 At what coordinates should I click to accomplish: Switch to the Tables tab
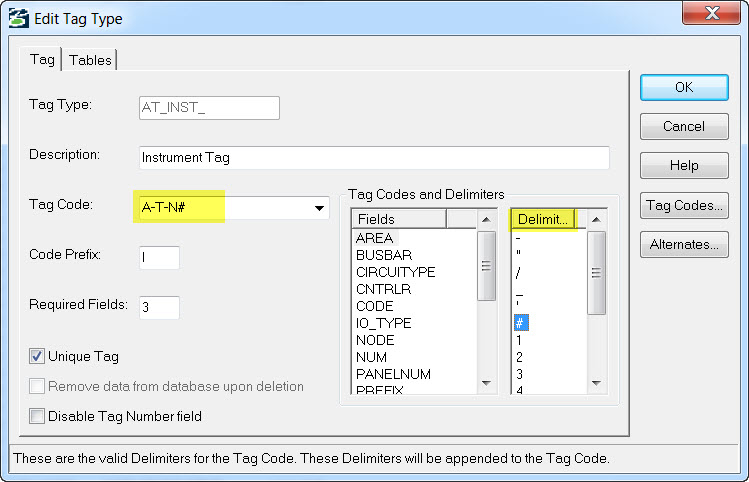(90, 60)
